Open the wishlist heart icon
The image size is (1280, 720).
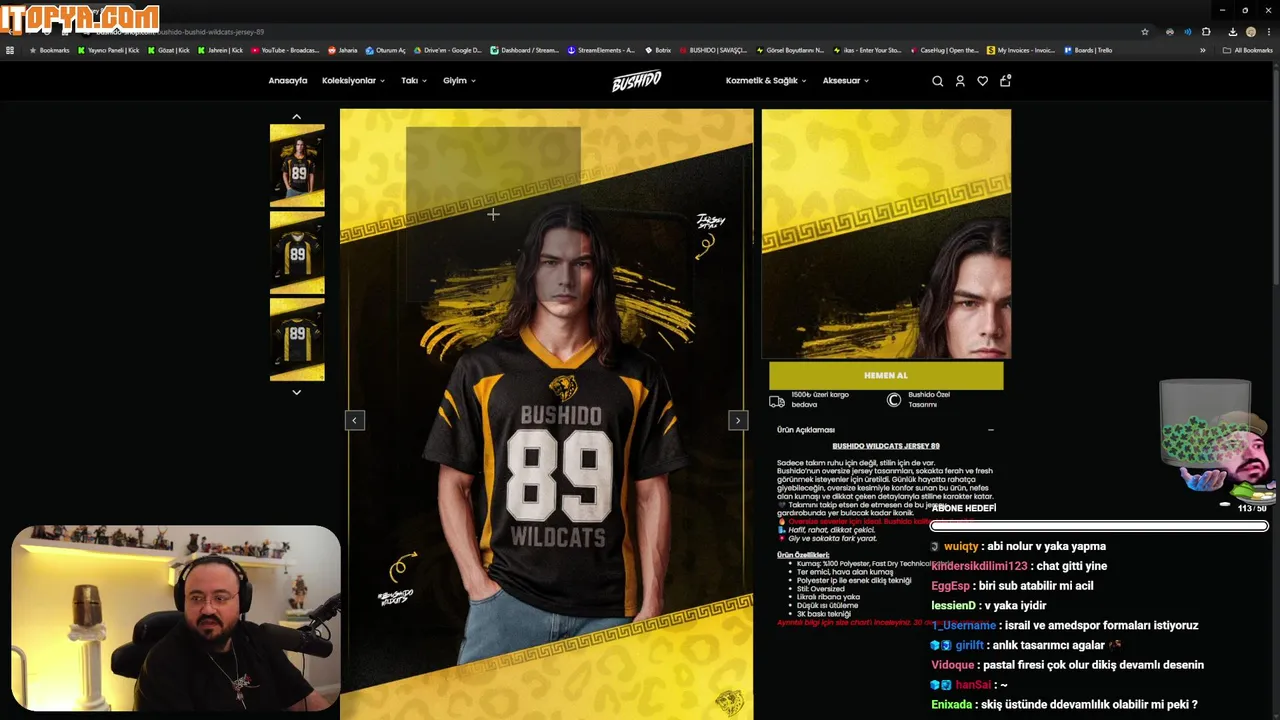tap(982, 81)
